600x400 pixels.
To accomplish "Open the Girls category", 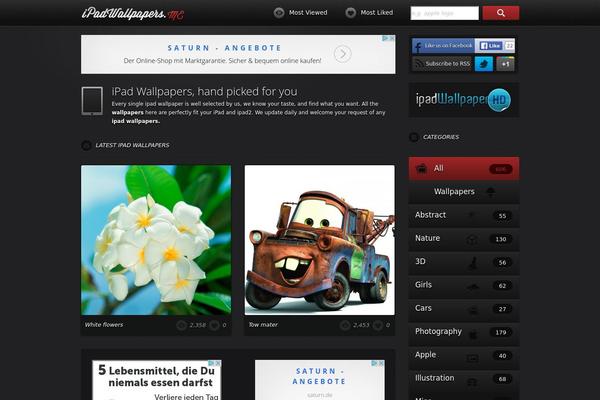I will pyautogui.click(x=464, y=285).
